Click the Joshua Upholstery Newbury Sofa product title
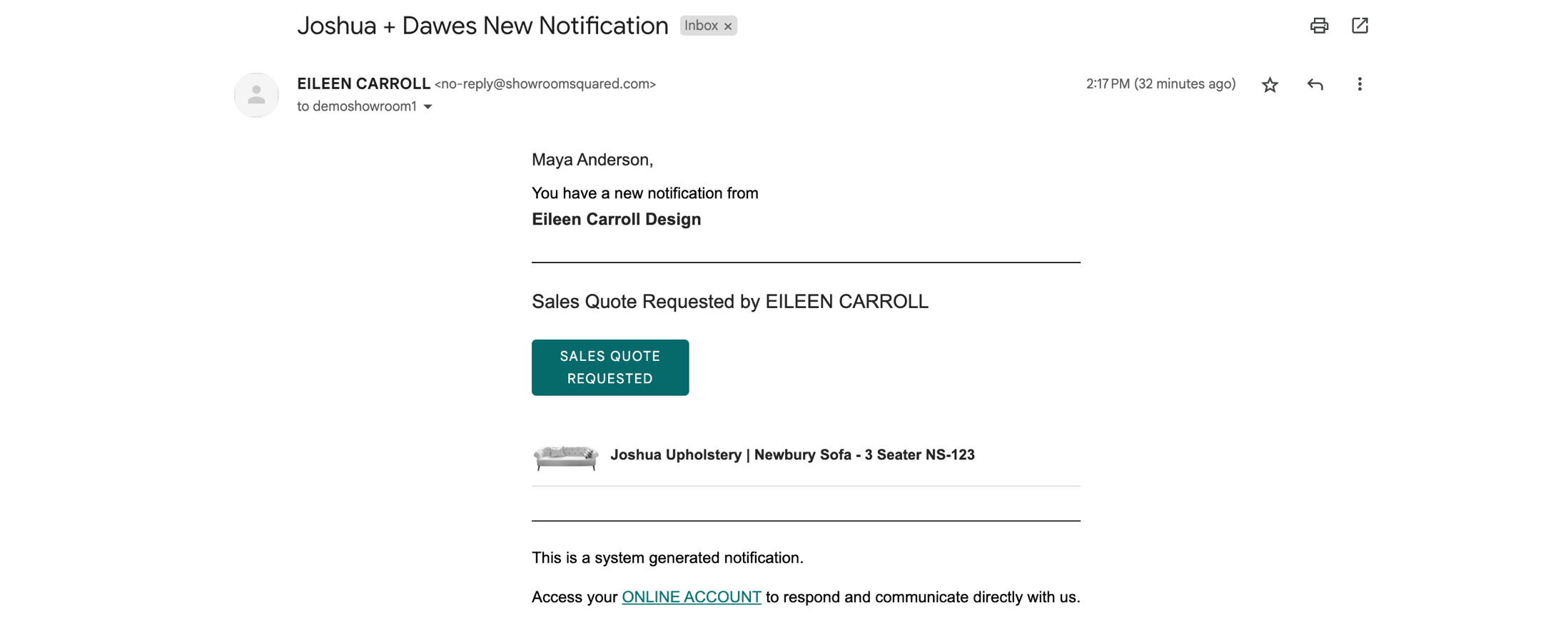 click(792, 455)
